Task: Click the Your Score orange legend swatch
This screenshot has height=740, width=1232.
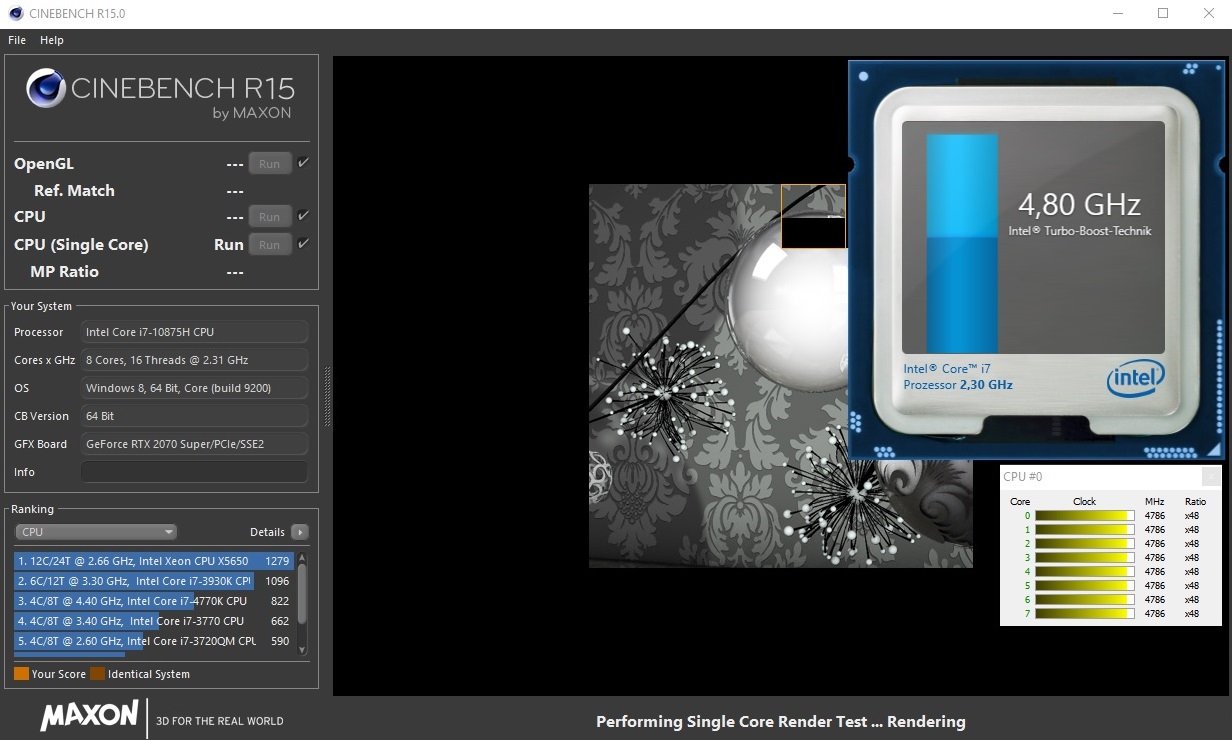Action: tap(21, 674)
